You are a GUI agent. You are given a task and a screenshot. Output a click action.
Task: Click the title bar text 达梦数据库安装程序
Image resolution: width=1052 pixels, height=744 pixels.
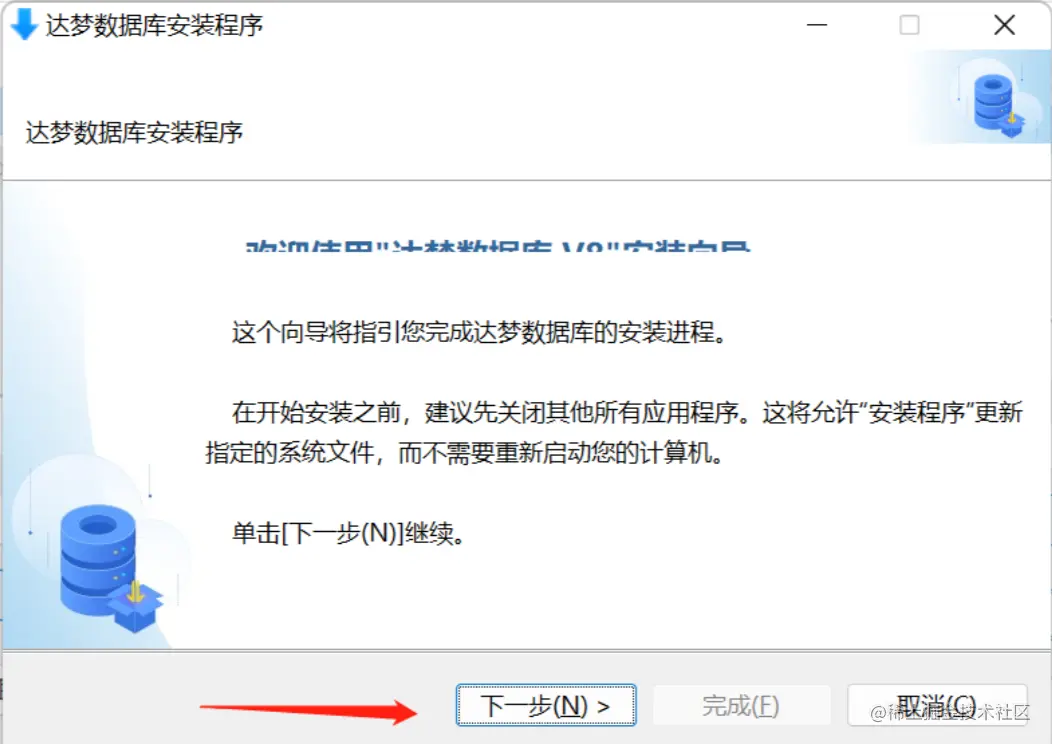point(154,25)
